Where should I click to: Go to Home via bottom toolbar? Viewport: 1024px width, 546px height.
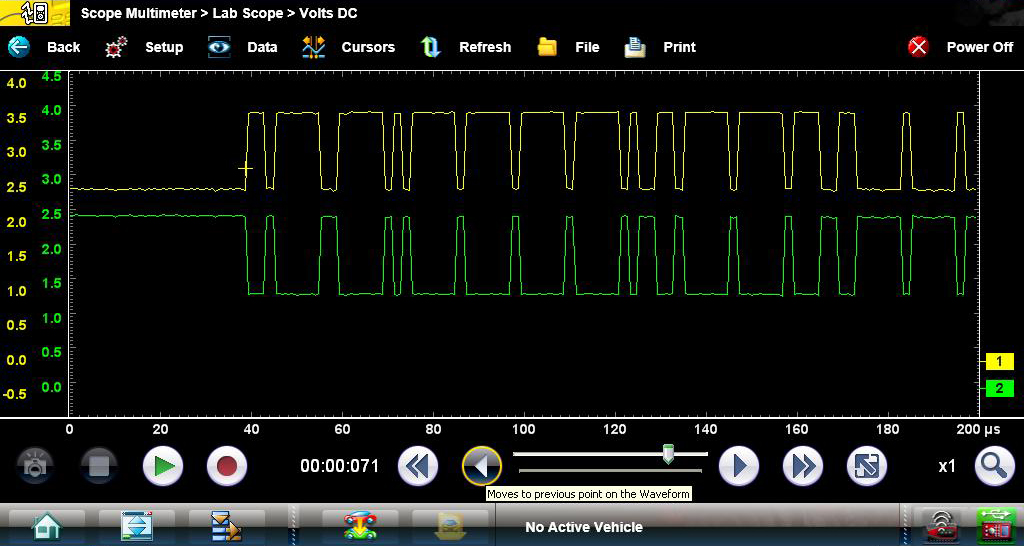click(44, 526)
